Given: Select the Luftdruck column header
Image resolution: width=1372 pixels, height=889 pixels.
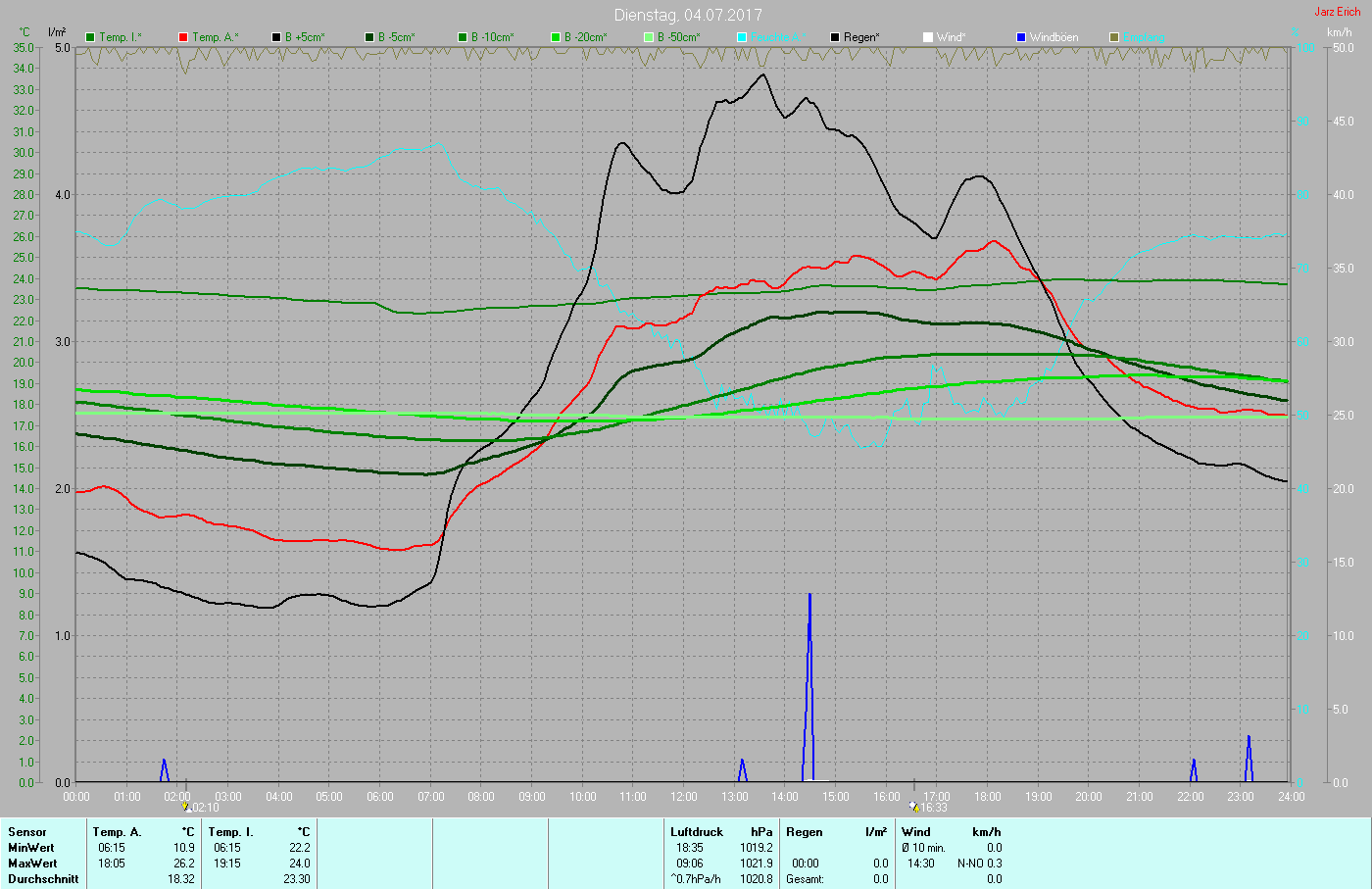Looking at the screenshot, I should tap(696, 832).
